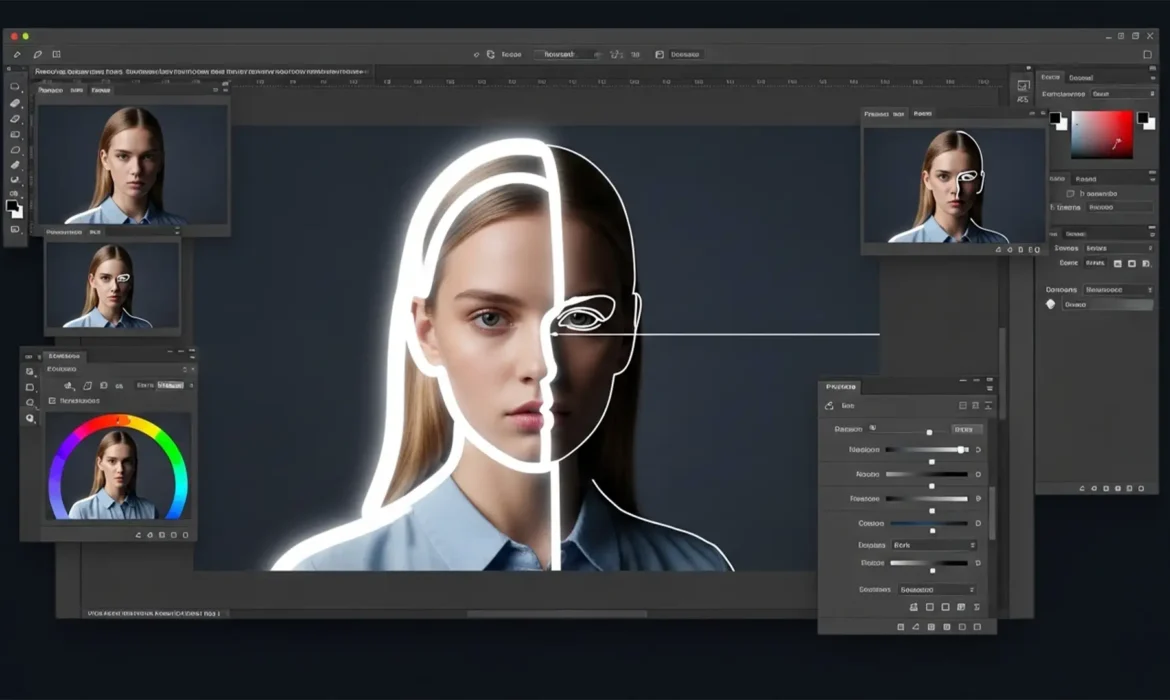Click the portrait thumbnail in the color wheel panel
The width and height of the screenshot is (1170, 700).
122,470
